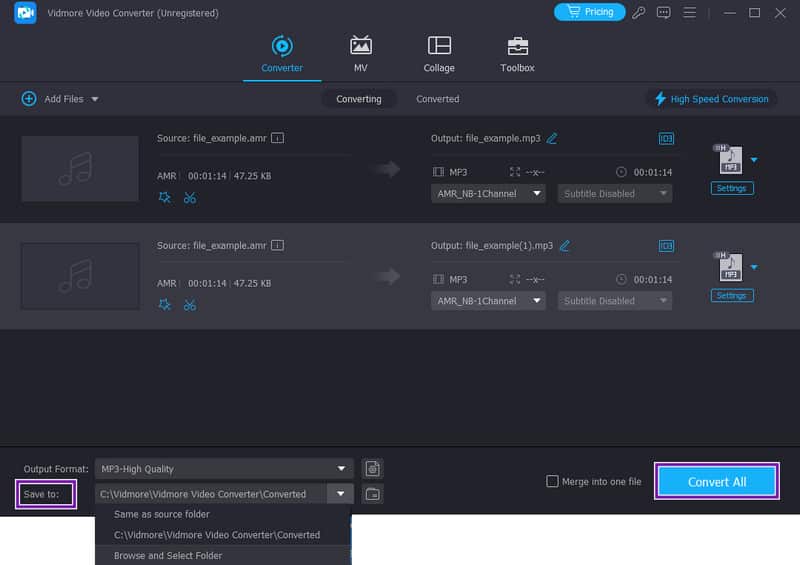Open the Toolbox tab
Image resolution: width=800 pixels, height=565 pixels.
pyautogui.click(x=517, y=54)
